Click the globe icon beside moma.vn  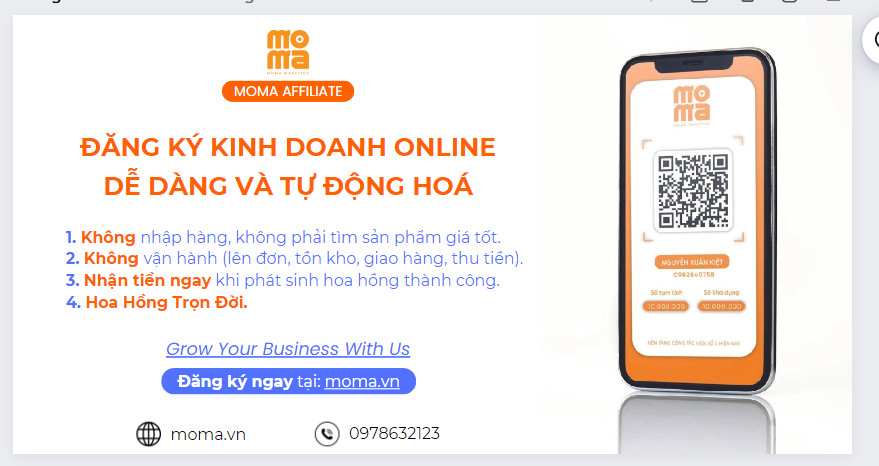point(149,434)
